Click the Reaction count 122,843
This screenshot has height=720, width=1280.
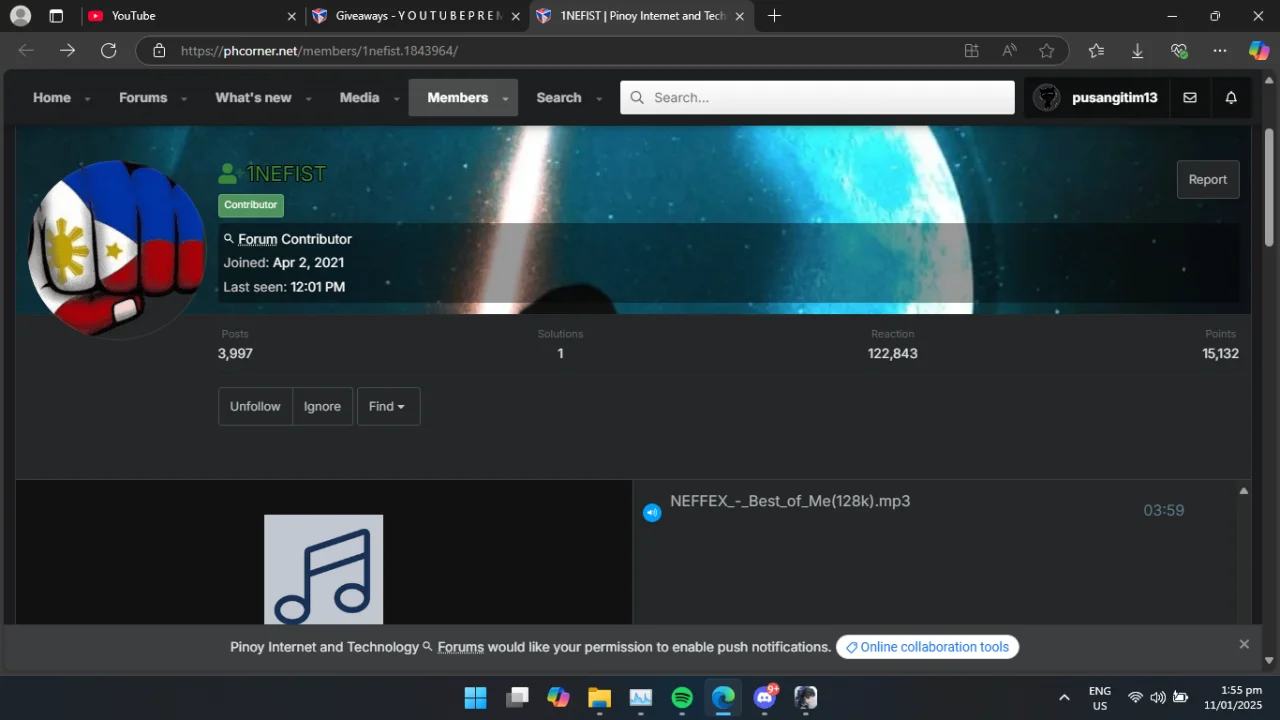tap(893, 353)
